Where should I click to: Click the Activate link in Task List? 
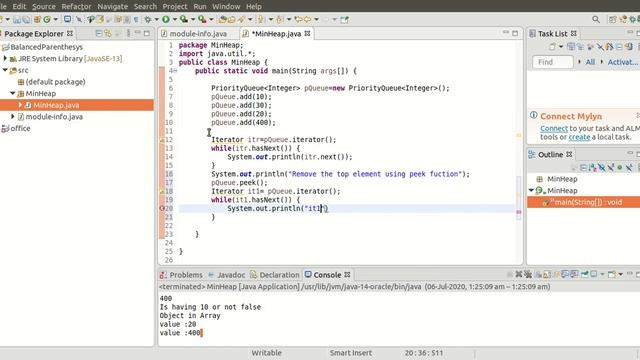[x=622, y=62]
